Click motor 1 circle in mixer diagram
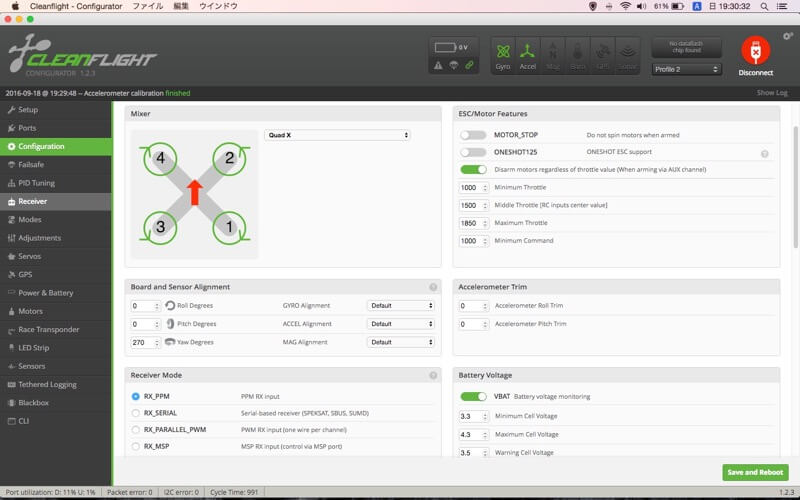The image size is (800, 500). (x=229, y=228)
